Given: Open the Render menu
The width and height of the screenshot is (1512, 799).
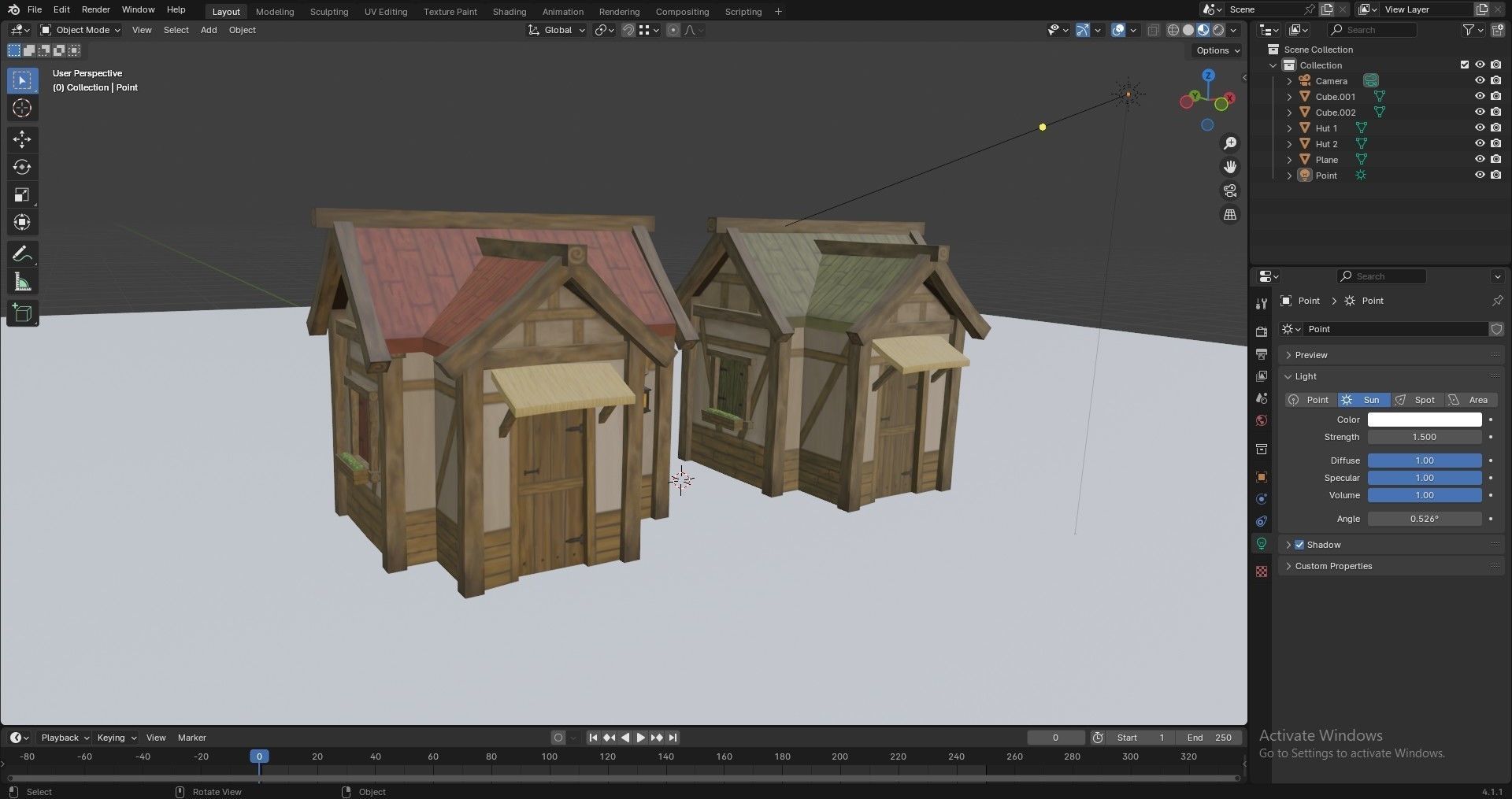Looking at the screenshot, I should [x=96, y=9].
